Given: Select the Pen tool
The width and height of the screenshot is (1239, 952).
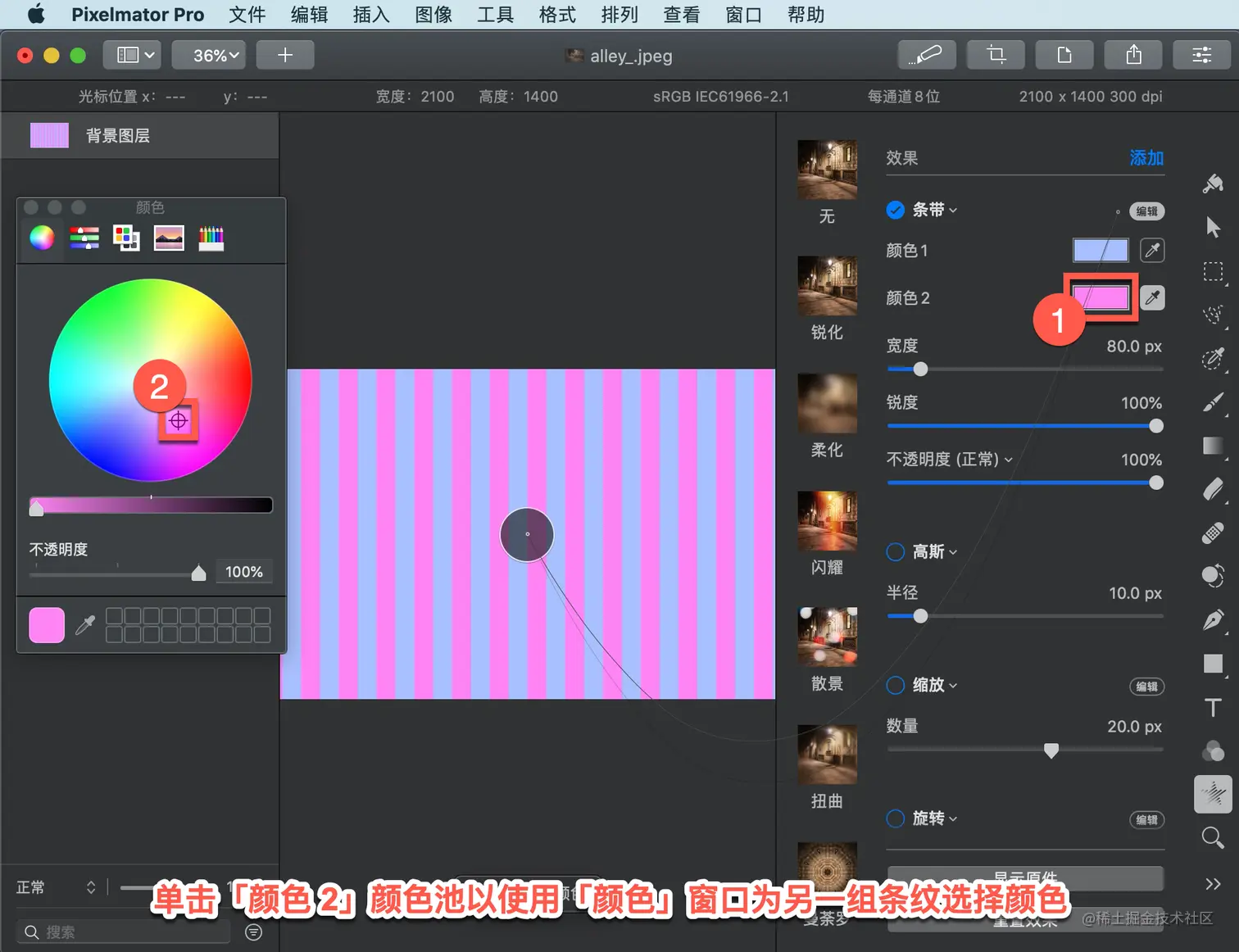Looking at the screenshot, I should pos(1213,619).
